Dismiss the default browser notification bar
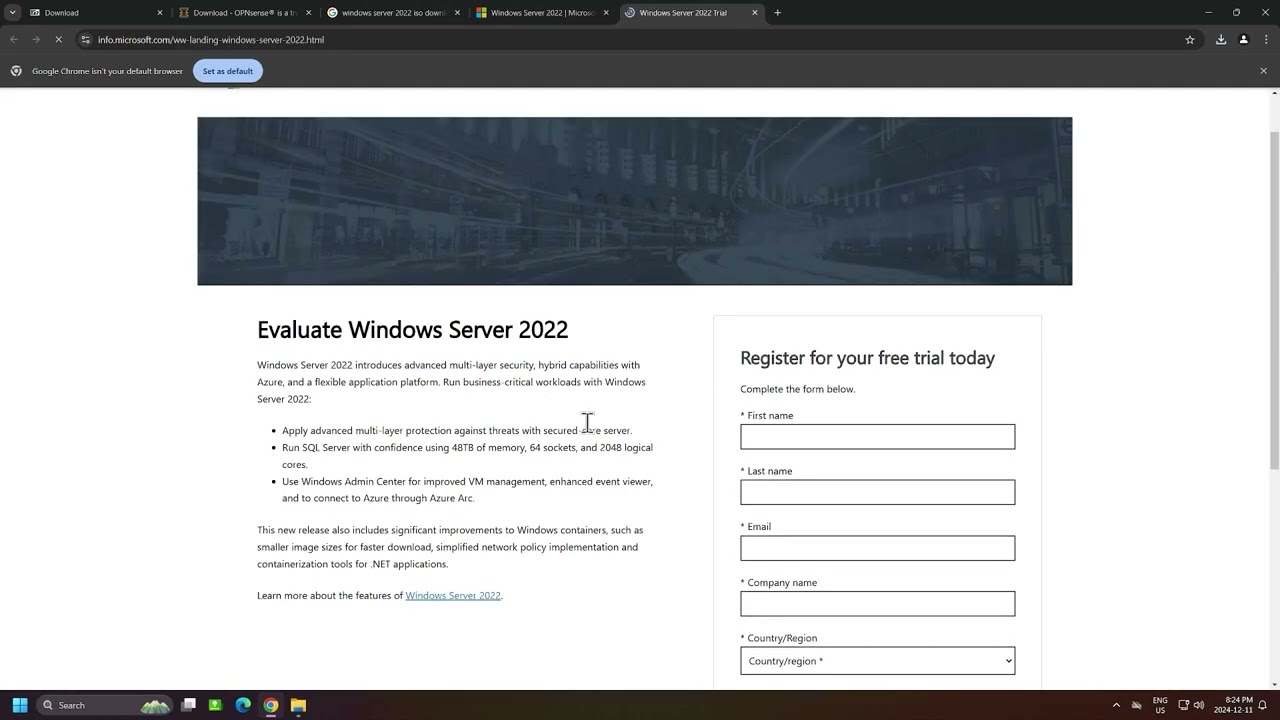The image size is (1280, 720). [1263, 71]
